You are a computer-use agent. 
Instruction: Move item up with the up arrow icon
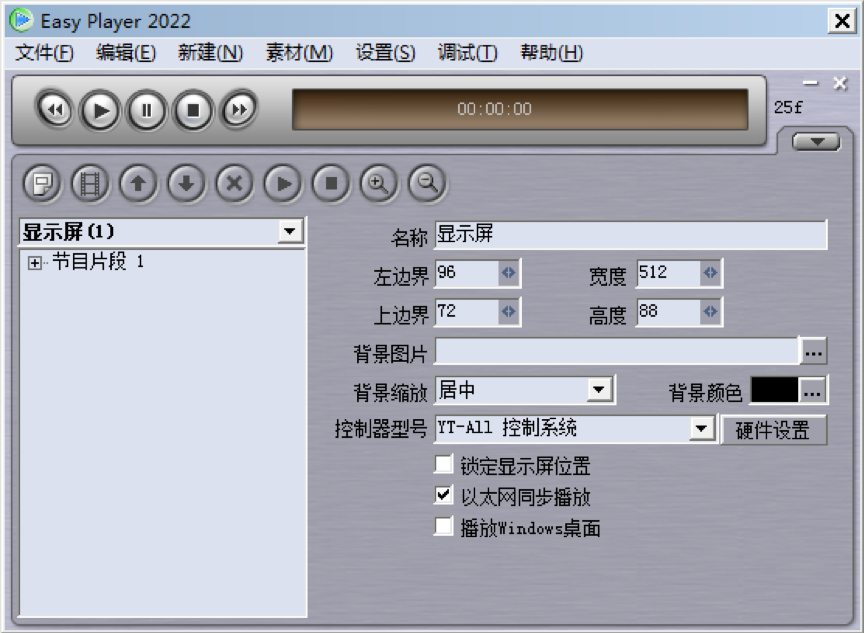[x=138, y=183]
